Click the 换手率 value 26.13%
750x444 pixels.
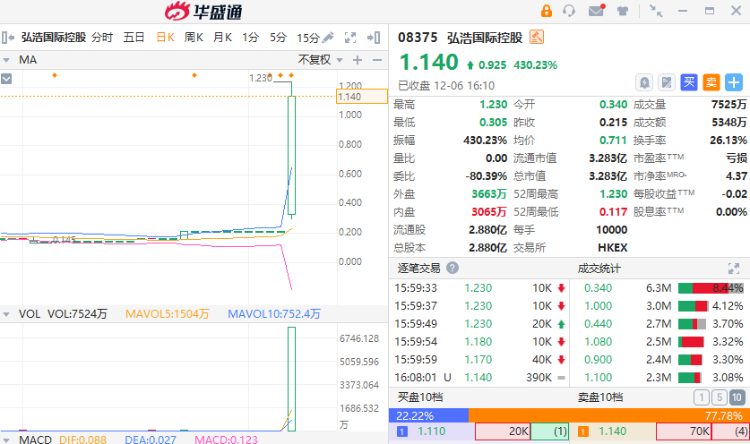[x=728, y=140]
